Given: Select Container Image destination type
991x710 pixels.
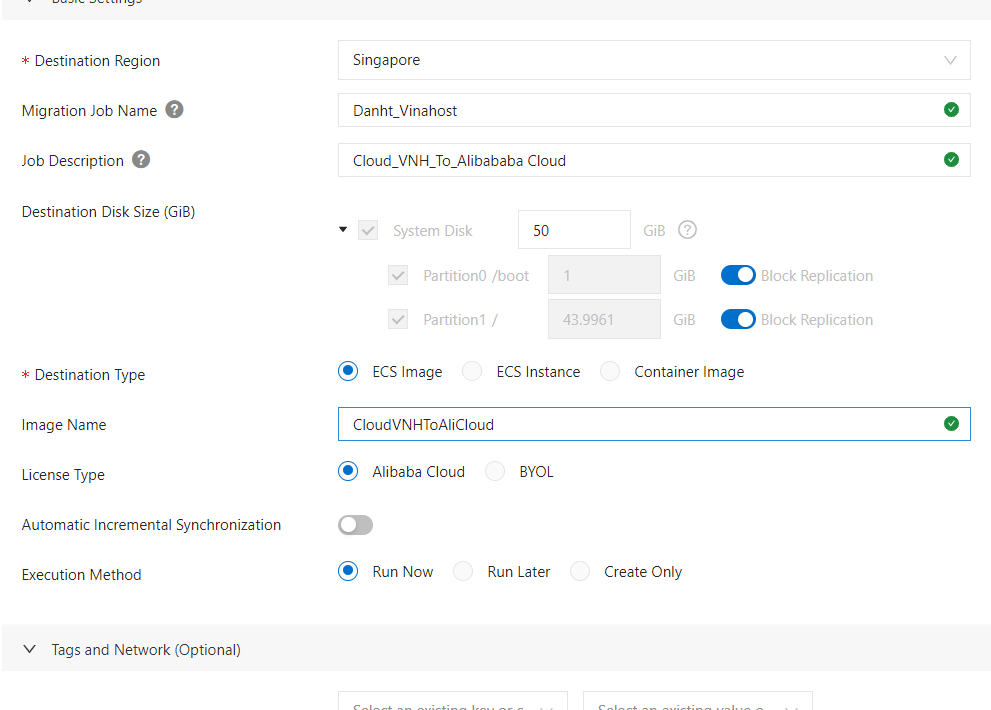Looking at the screenshot, I should point(610,372).
